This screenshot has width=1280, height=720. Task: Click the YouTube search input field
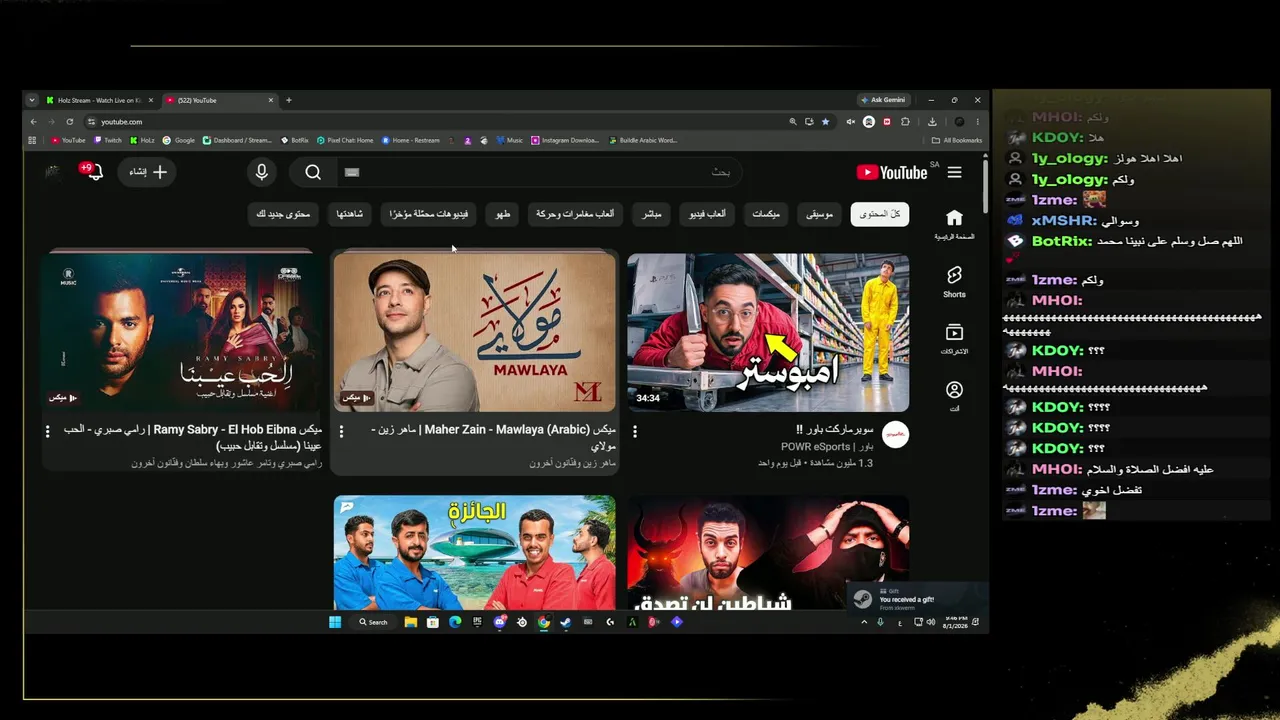pos(538,172)
